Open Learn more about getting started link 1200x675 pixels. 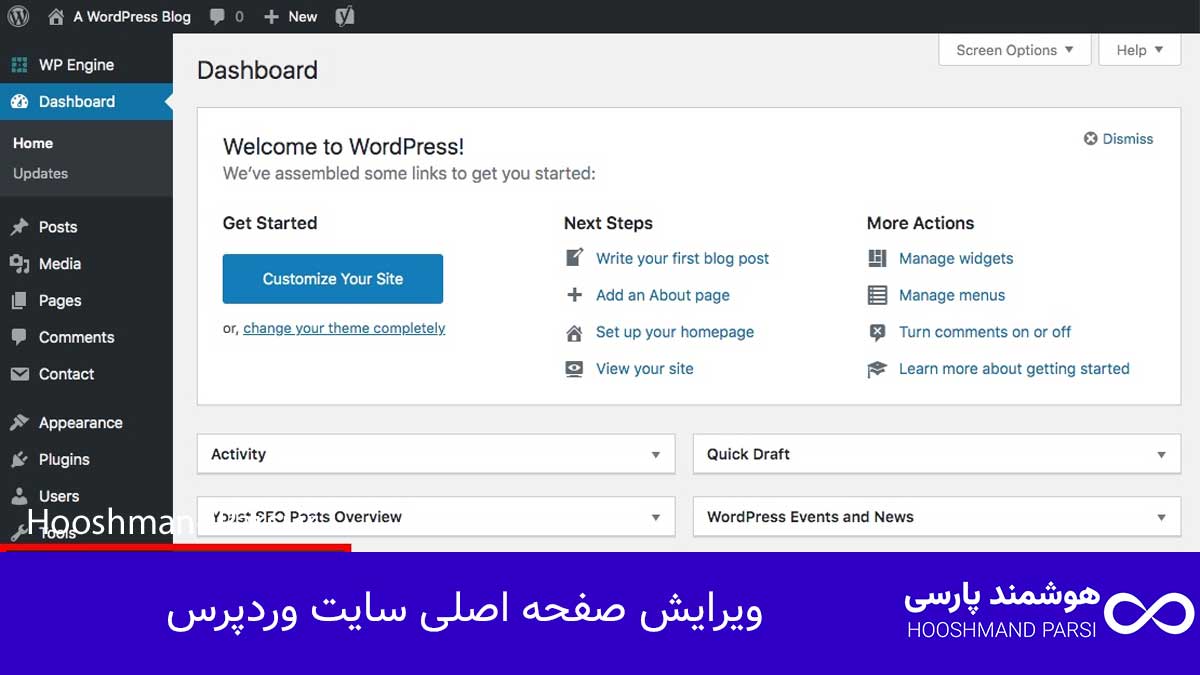coord(1014,369)
